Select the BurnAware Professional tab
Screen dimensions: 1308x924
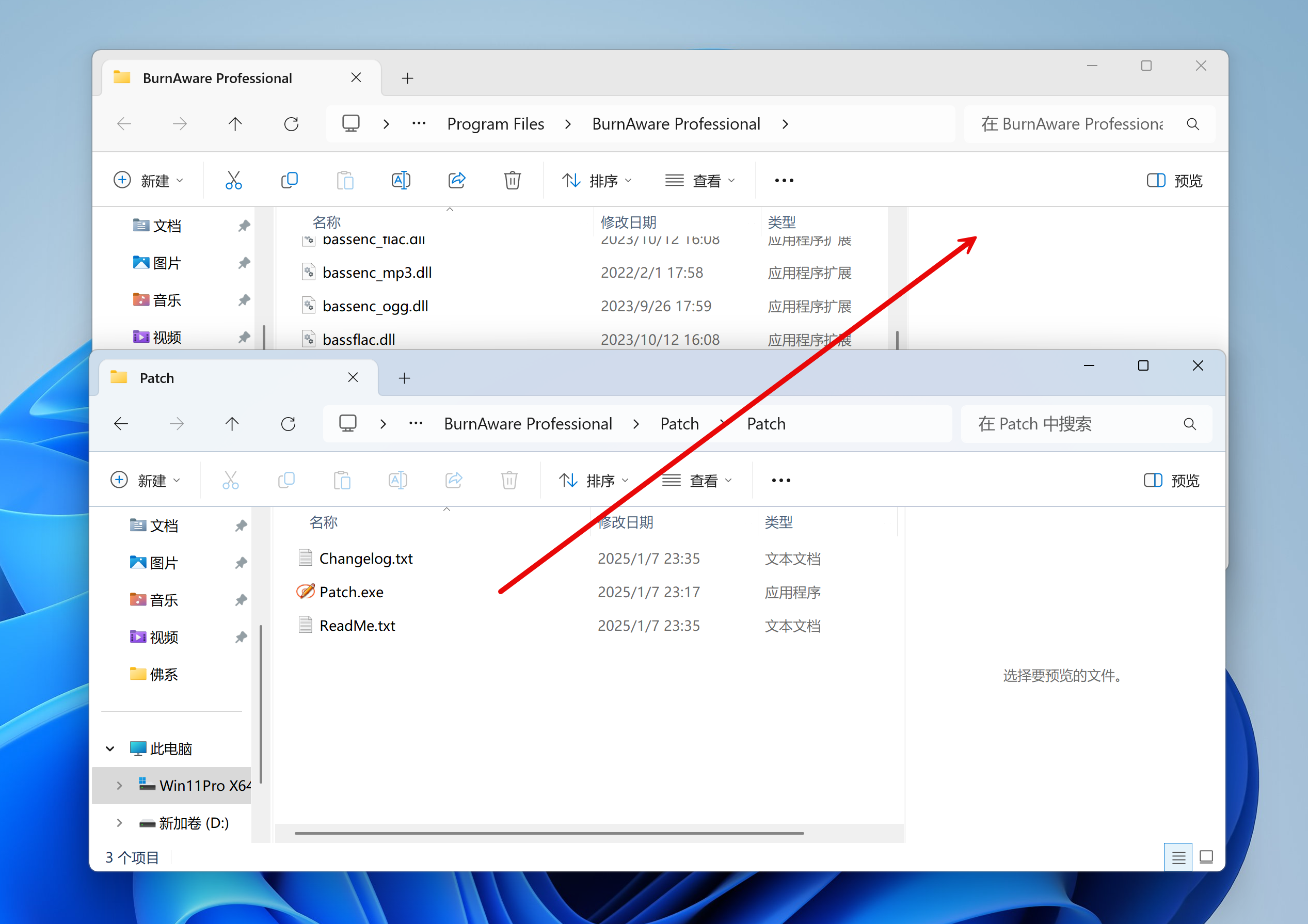217,78
